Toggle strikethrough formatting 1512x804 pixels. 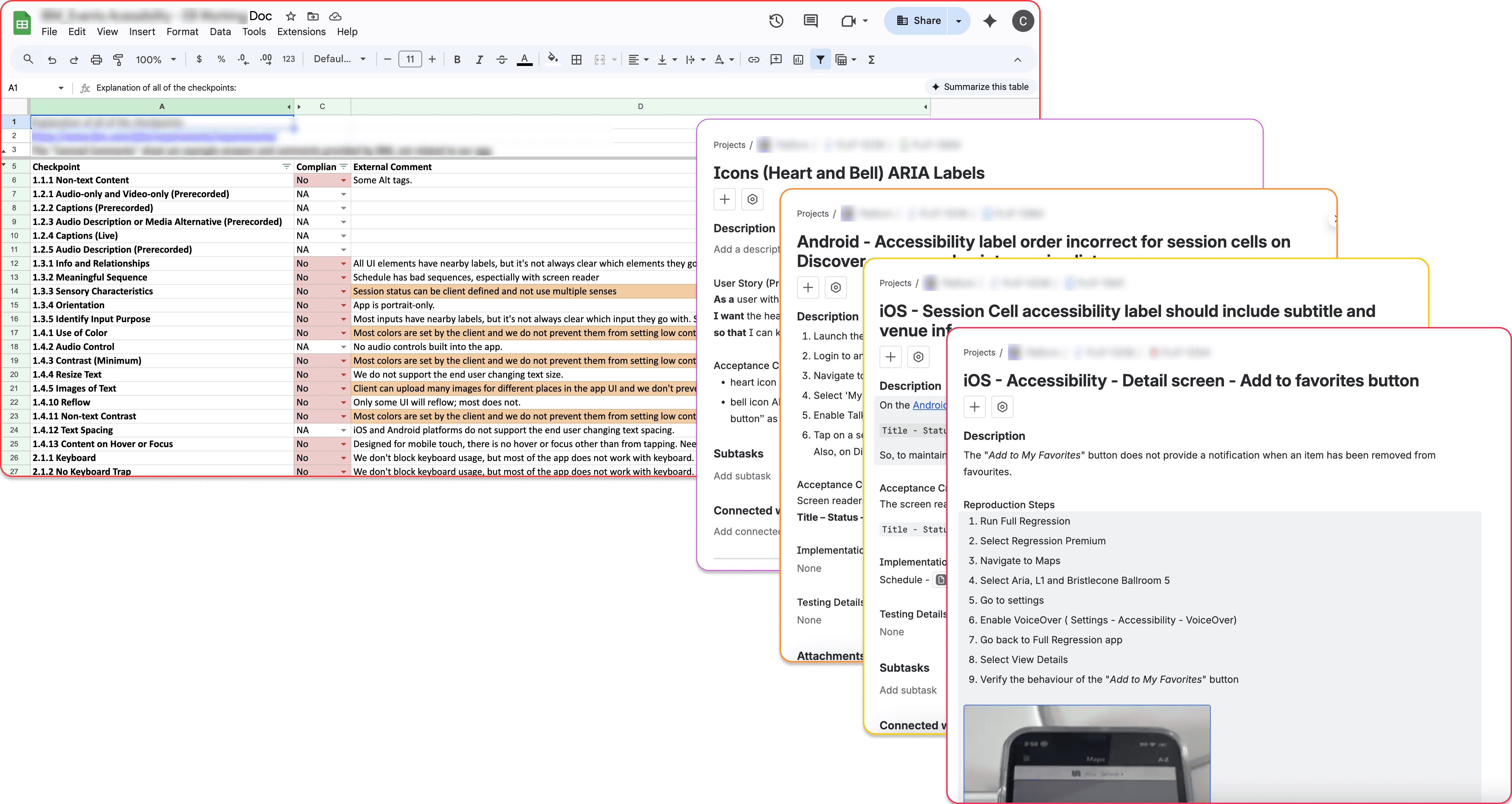tap(502, 59)
